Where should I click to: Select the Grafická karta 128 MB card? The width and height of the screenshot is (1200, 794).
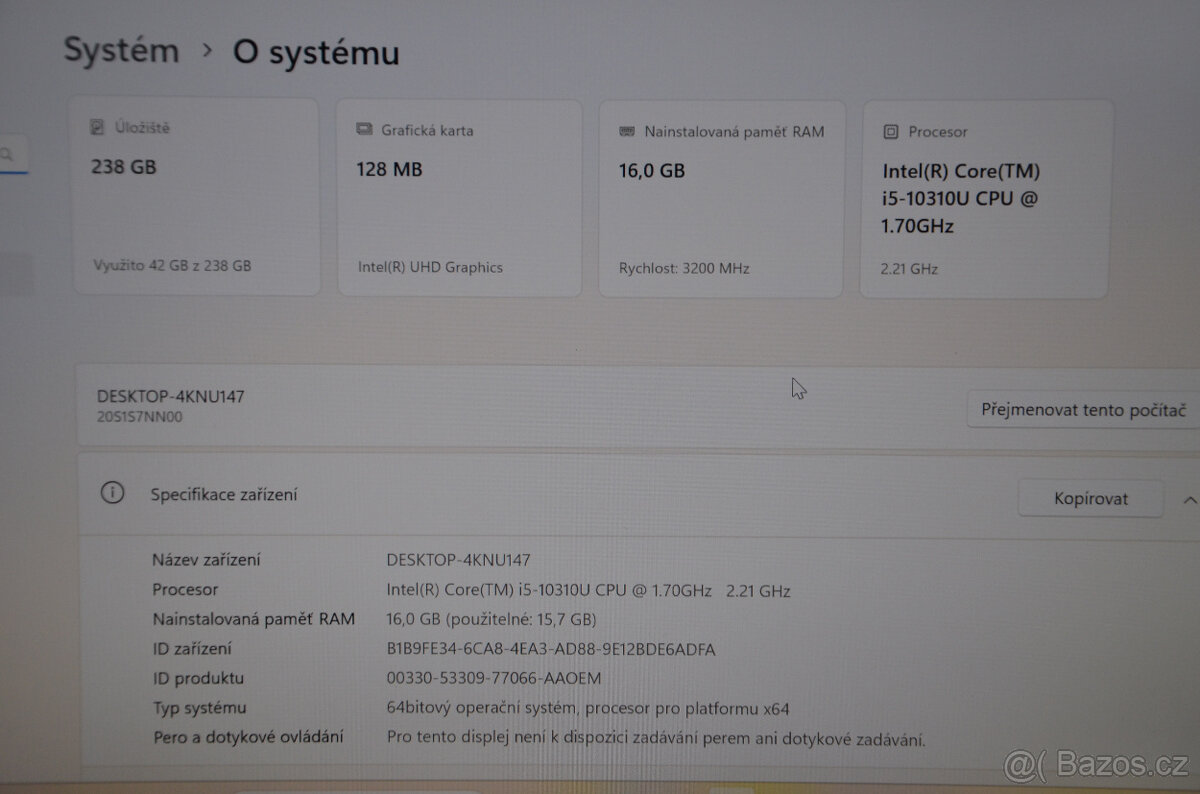tap(459, 197)
